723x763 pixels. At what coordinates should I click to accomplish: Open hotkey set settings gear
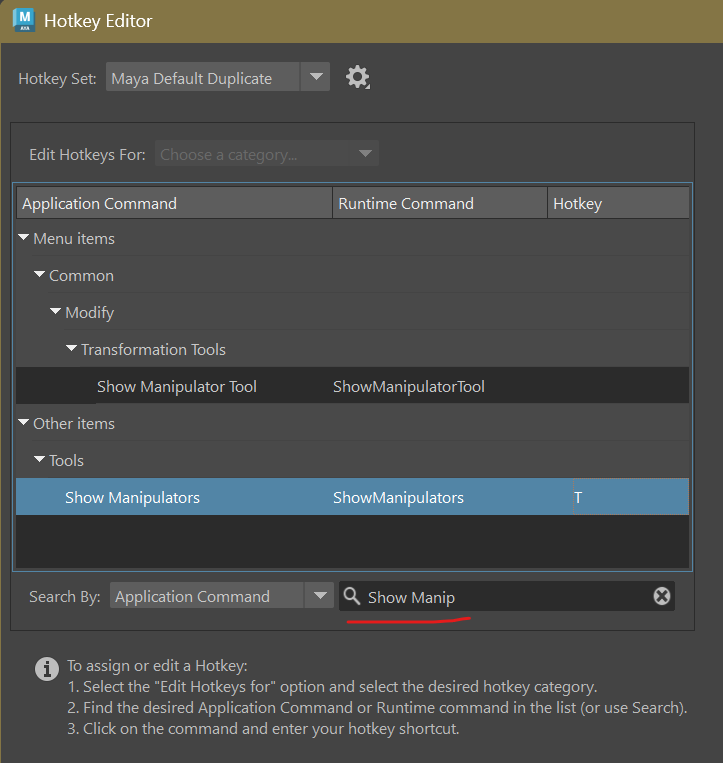(358, 77)
